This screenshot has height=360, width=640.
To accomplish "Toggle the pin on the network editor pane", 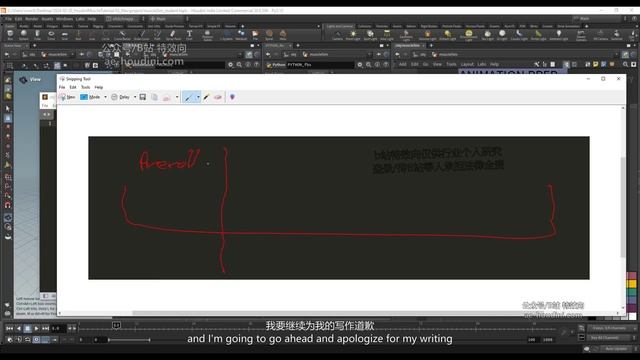I will (625, 54).
